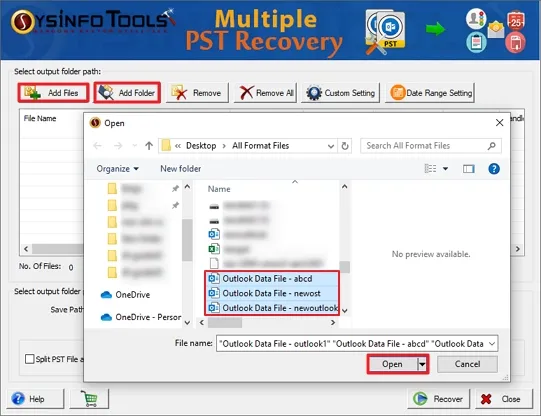Open Custom Setting options
Image resolution: width=541 pixels, height=416 pixels.
(x=341, y=93)
